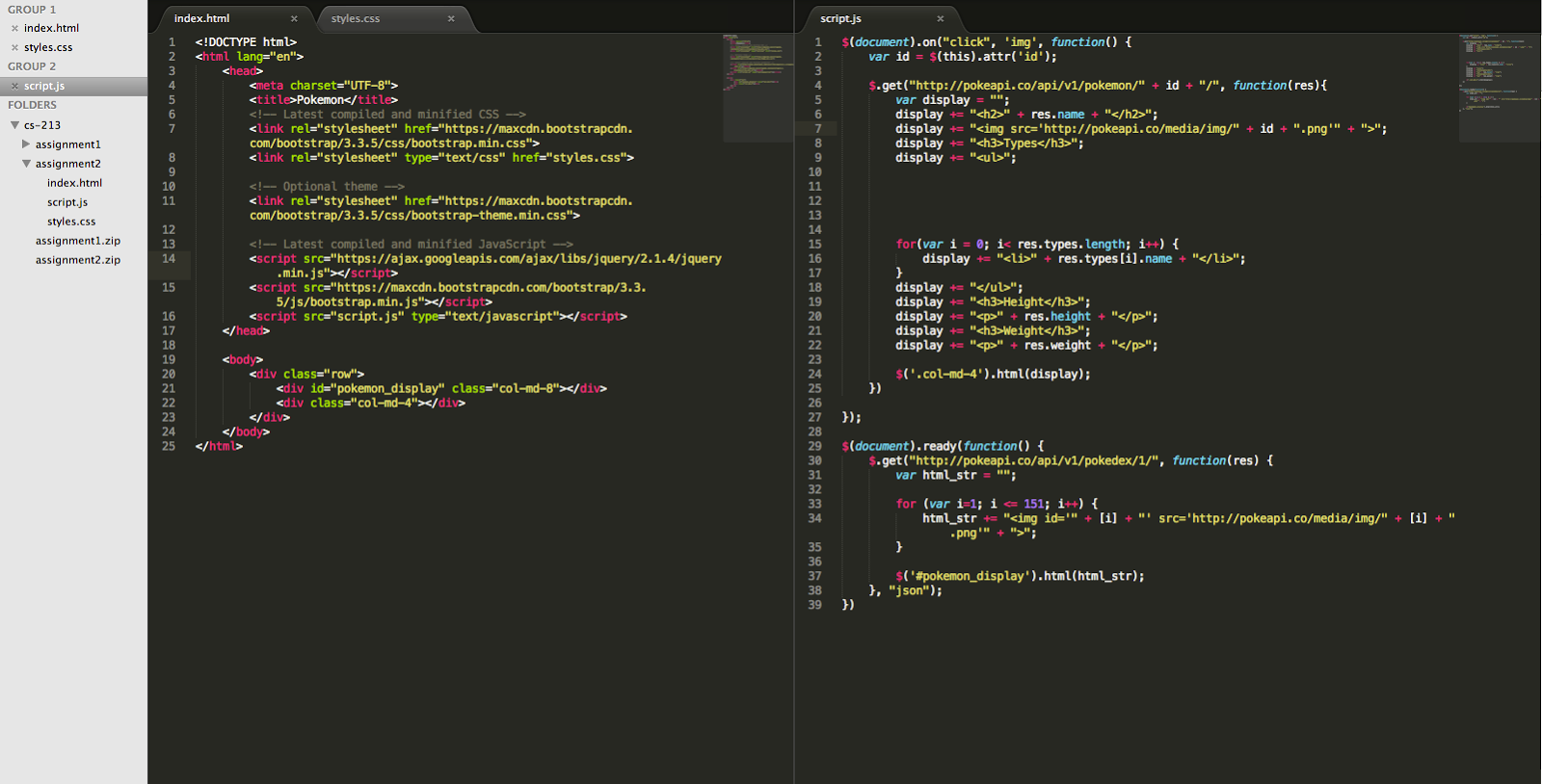
Task: Click the res.height line in script.js
Action: coord(1027,317)
